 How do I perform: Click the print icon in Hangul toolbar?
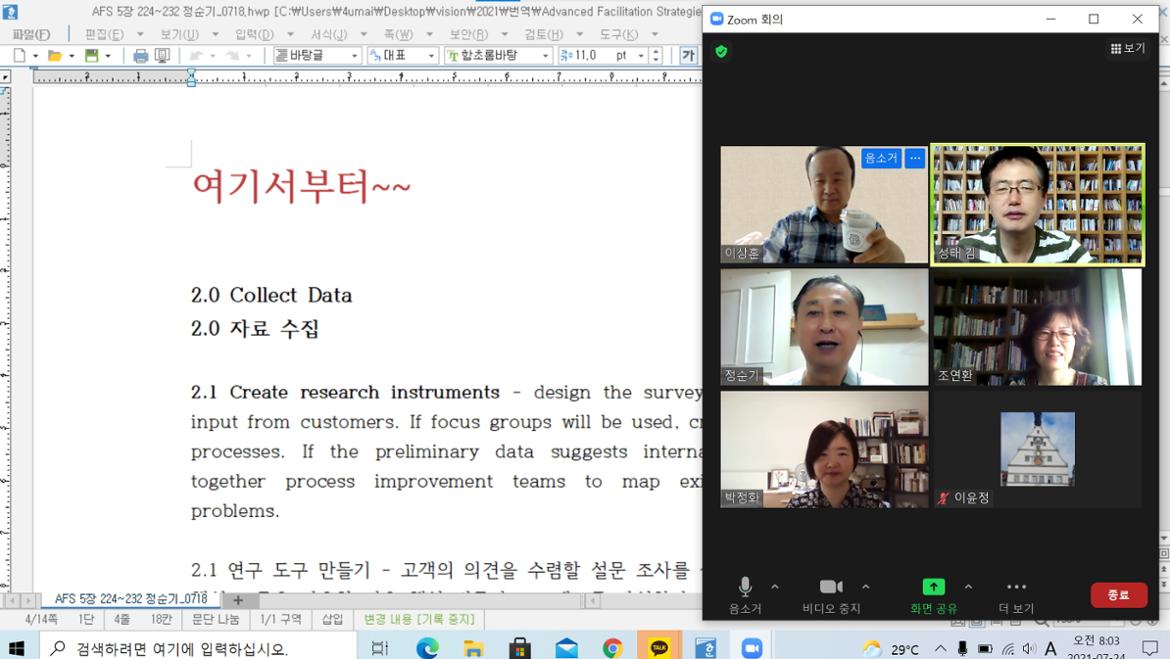click(141, 56)
